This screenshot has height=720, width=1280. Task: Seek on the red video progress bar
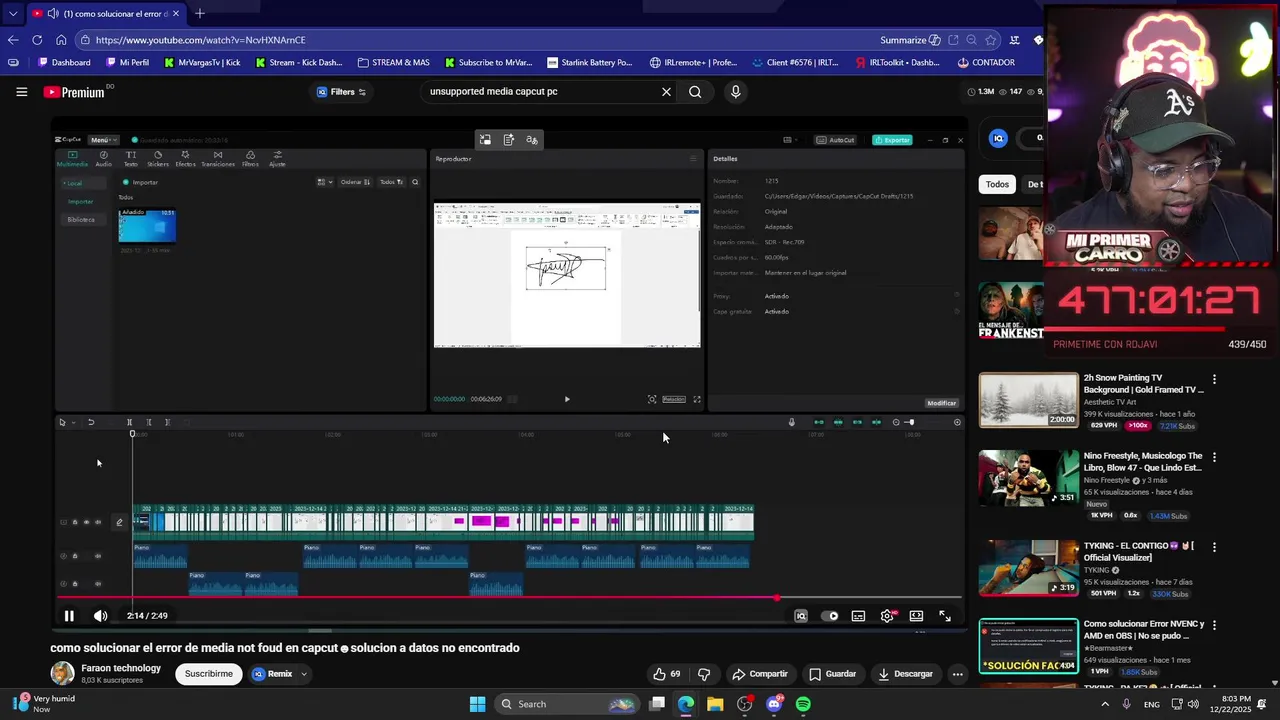click(x=508, y=598)
